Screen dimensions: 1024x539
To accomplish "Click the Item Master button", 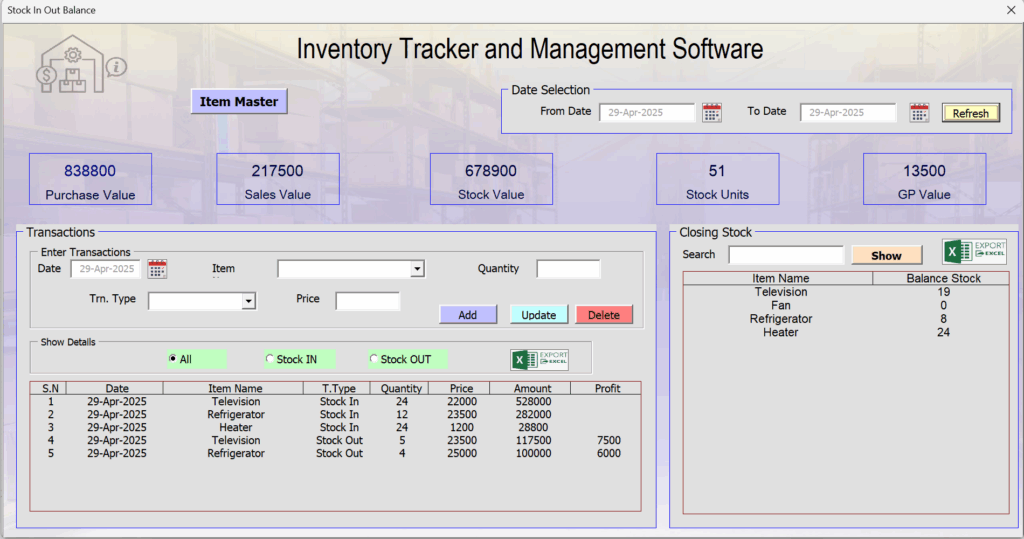I will point(239,102).
